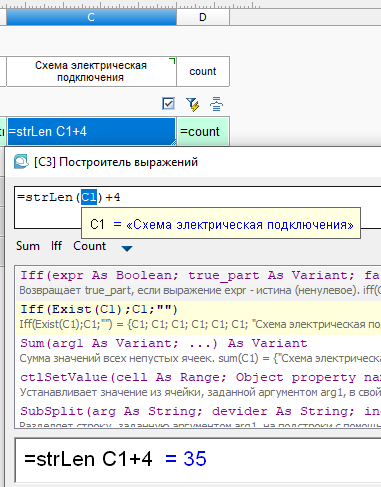Viewport: 381px width, 487px height.
Task: Select the "Схема электрическая подключения" header cell
Action: [91, 71]
